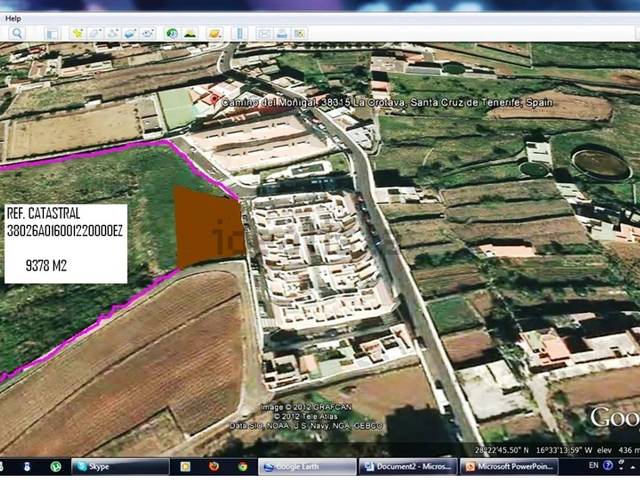Viewport: 640px width, 480px height.
Task: Click the uTorrent taskbar icon
Action: 56,466
